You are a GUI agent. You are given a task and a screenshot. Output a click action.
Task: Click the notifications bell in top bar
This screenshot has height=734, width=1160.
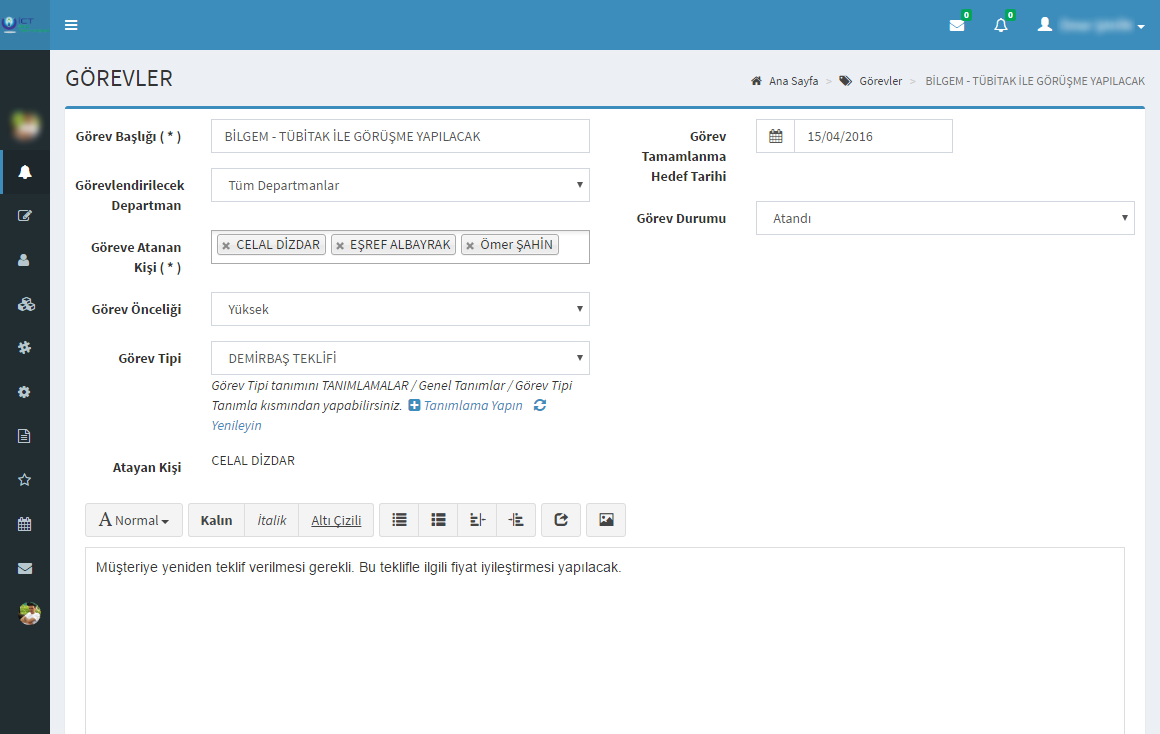[x=1001, y=25]
